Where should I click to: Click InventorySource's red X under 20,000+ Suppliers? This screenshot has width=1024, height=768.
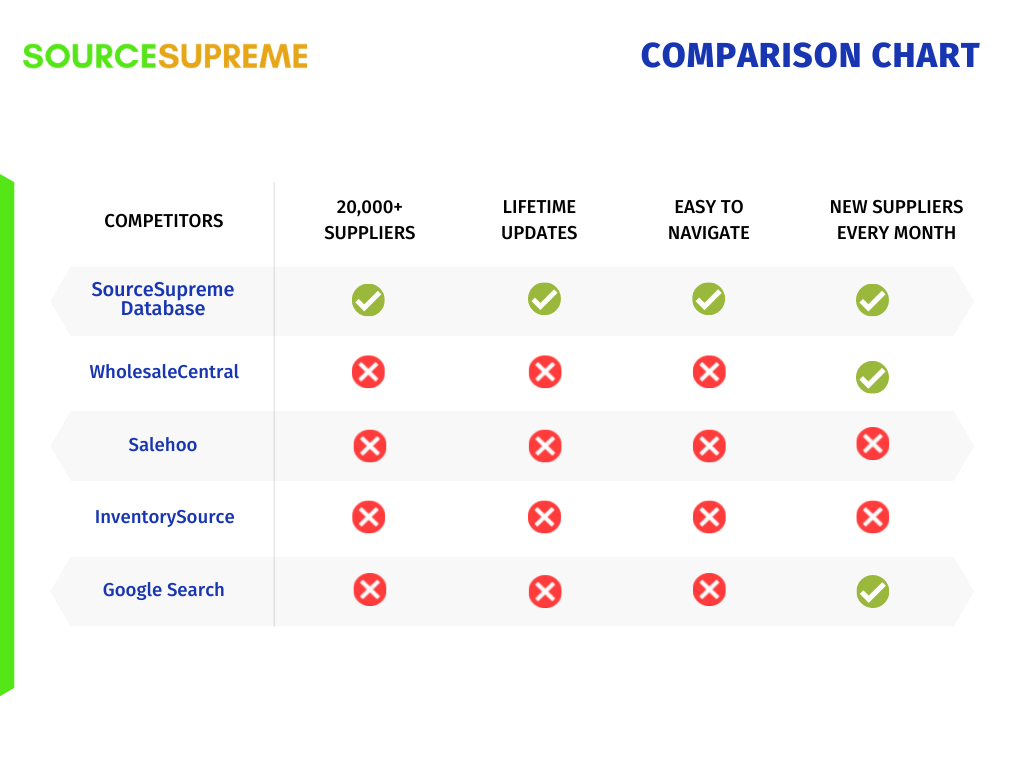(368, 517)
